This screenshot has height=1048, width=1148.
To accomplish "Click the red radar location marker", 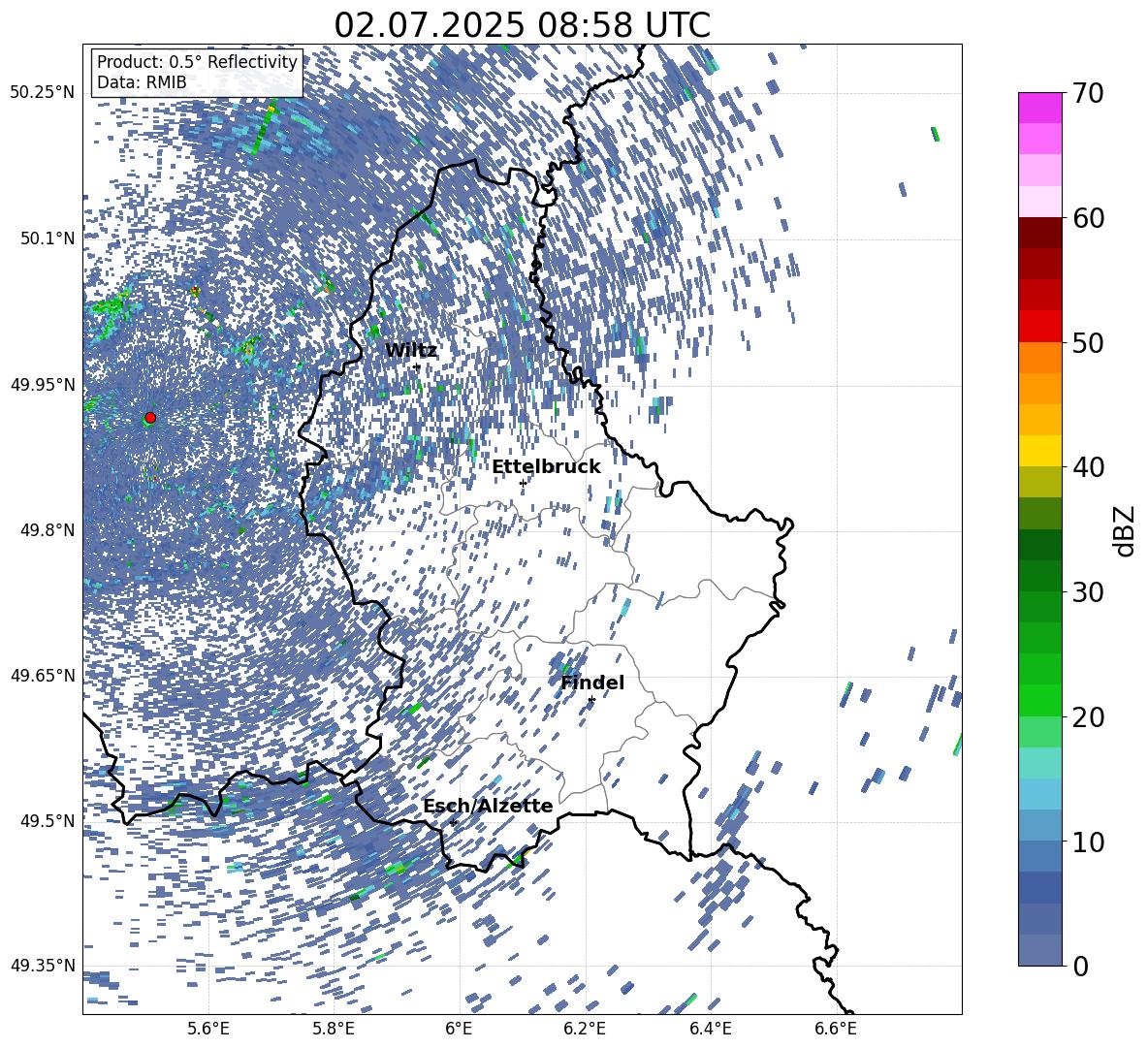I will [x=150, y=418].
